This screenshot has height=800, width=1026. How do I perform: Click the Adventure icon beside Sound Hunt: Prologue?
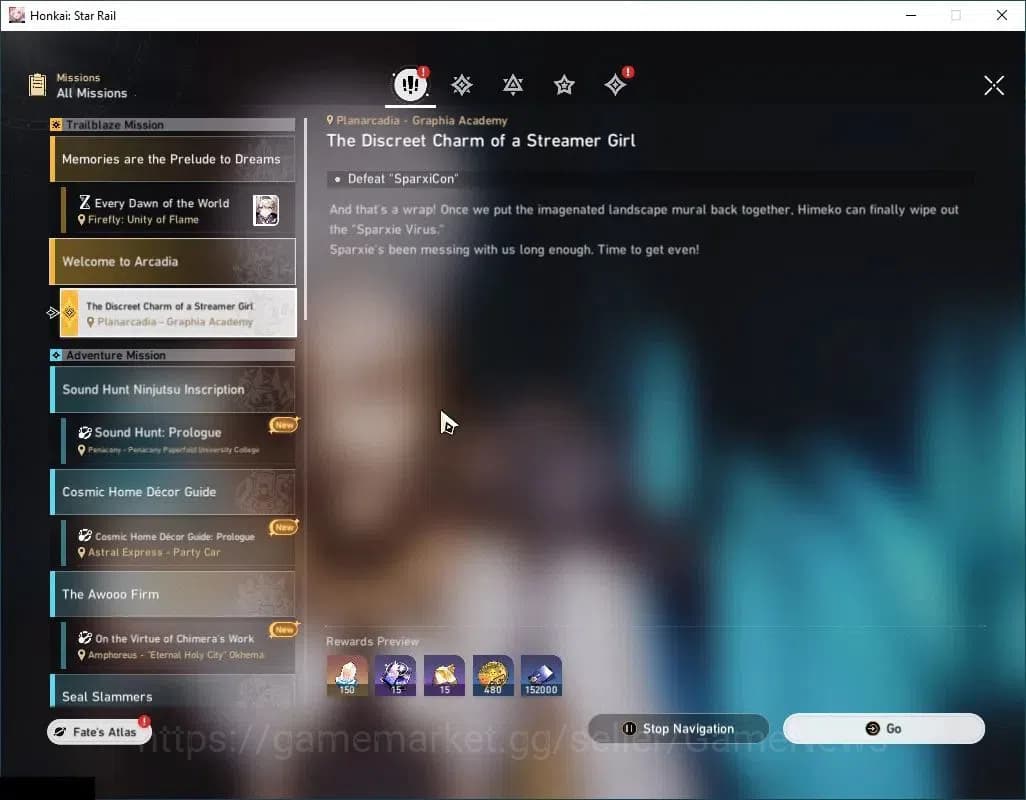click(x=84, y=432)
